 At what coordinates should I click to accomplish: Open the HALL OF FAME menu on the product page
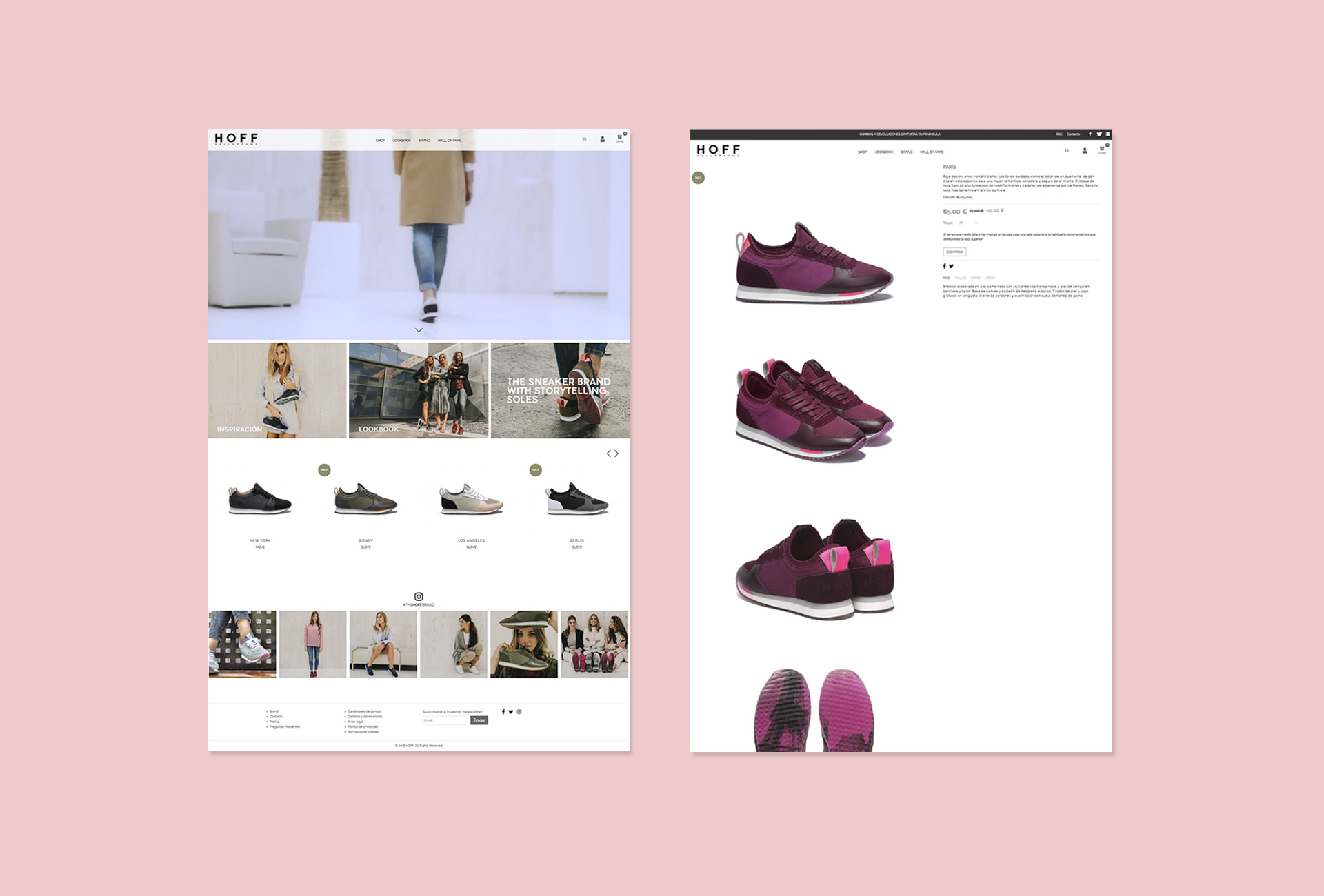click(x=932, y=152)
